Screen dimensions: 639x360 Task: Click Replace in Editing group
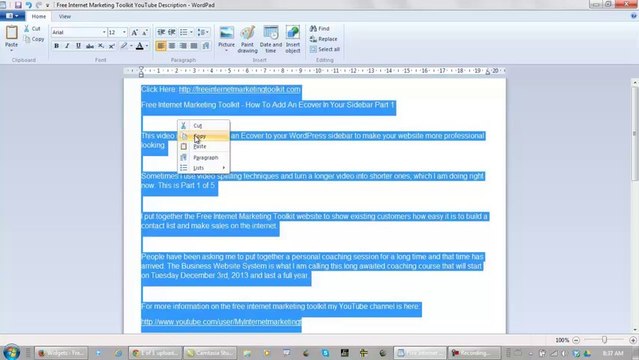[324, 39]
